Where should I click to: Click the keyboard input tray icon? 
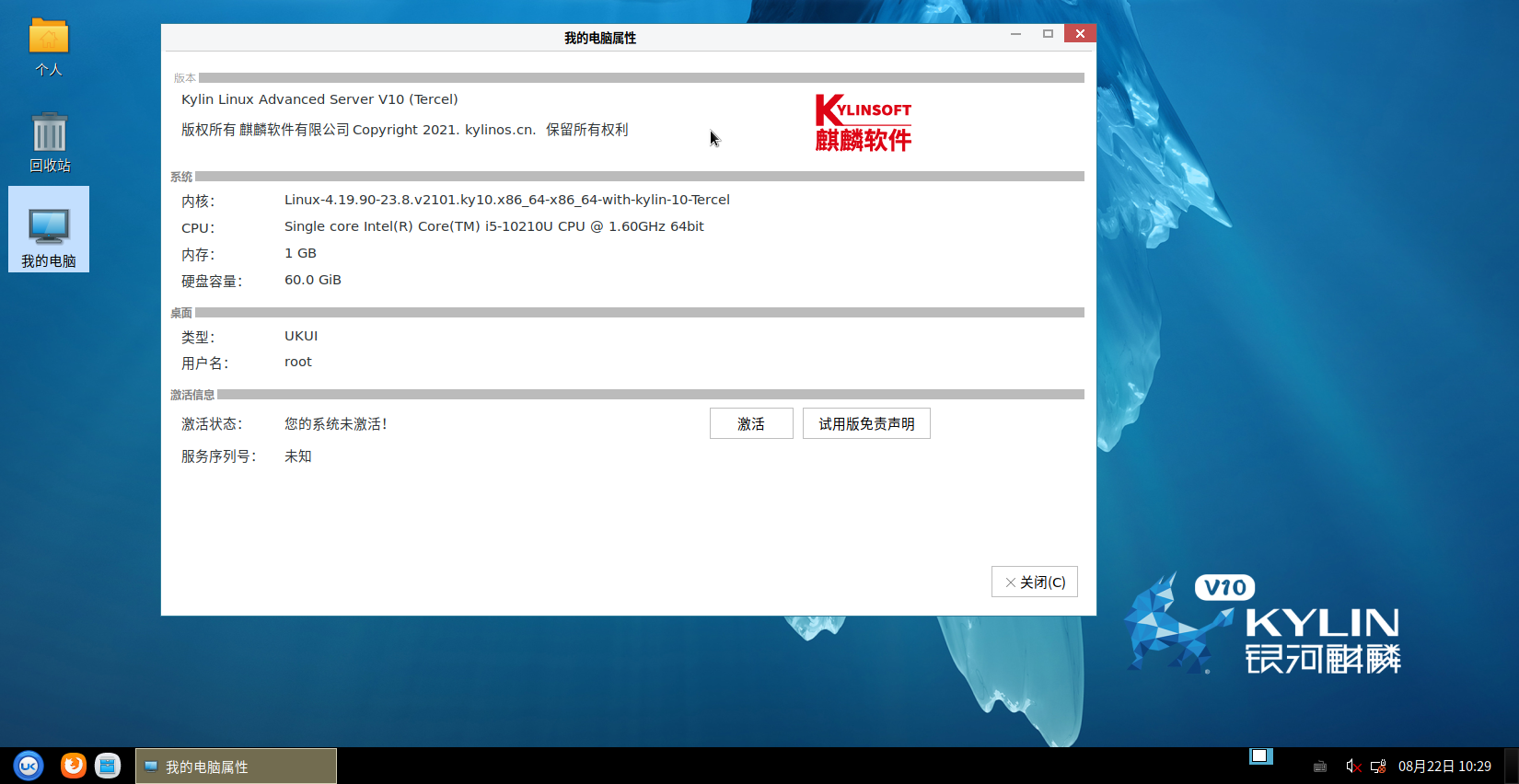[x=1320, y=767]
